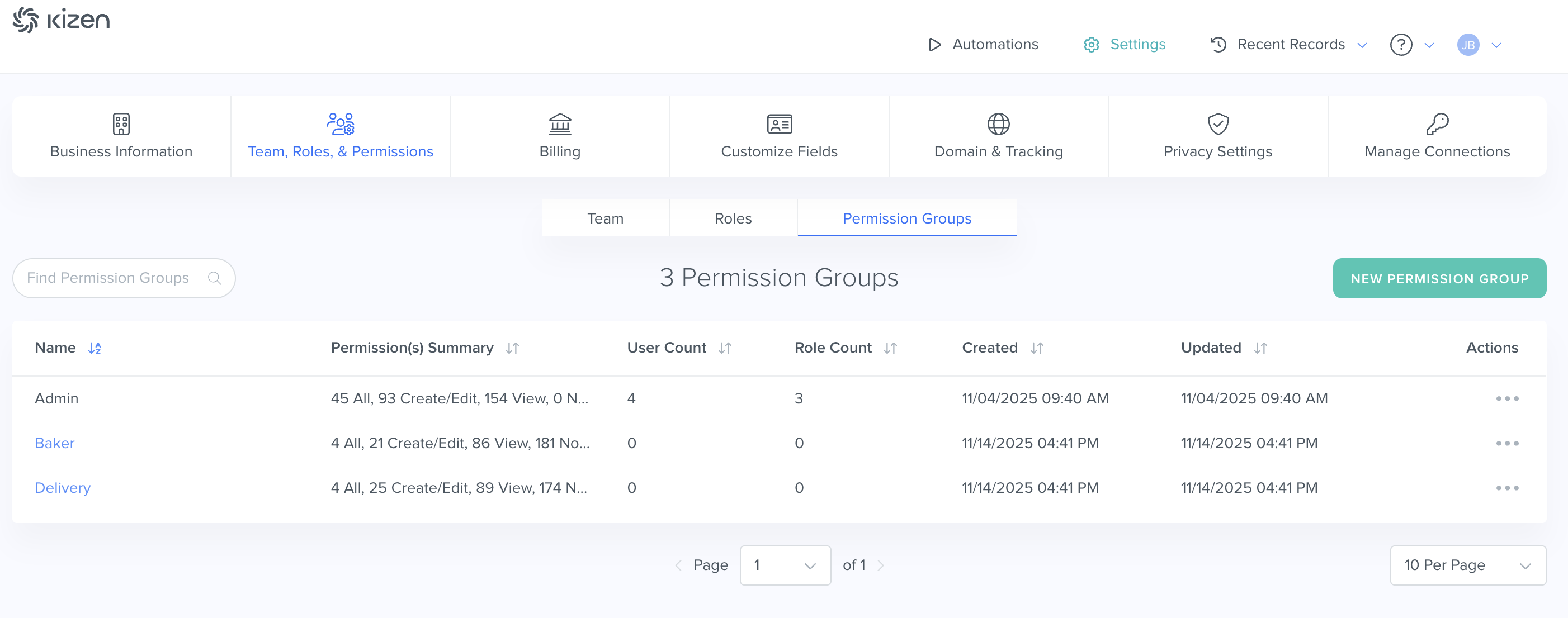Open 10 Per Page dropdown

point(1467,565)
